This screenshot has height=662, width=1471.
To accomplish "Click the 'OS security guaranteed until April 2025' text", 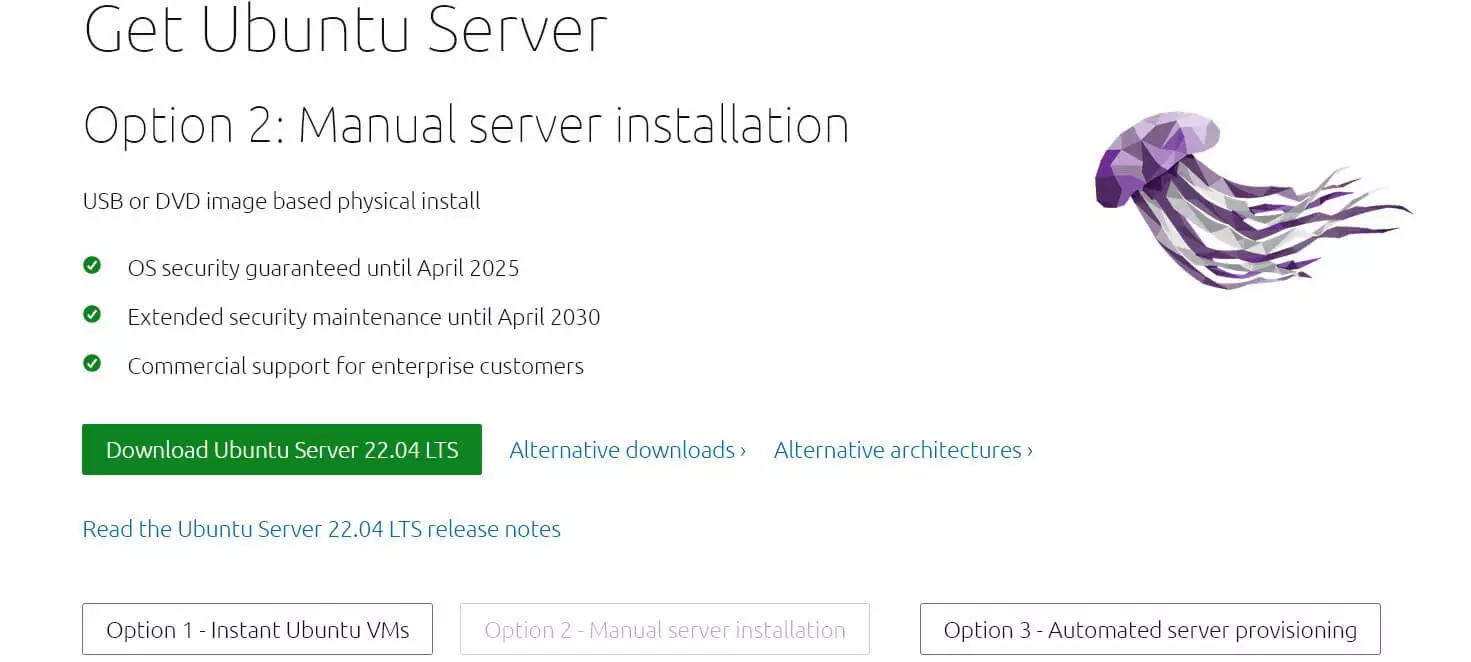I will [323, 268].
